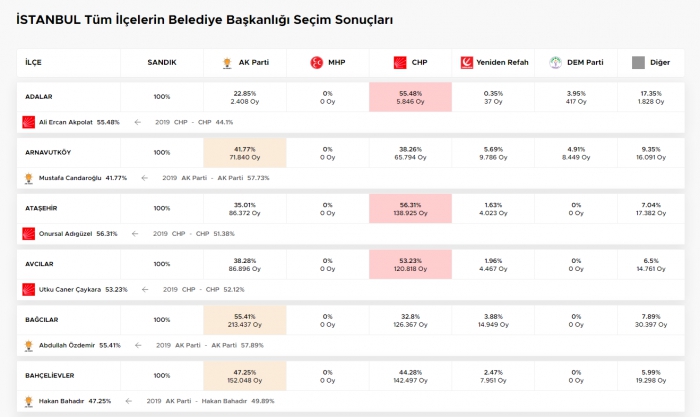Image resolution: width=700 pixels, height=417 pixels.
Task: Click the DEM Parti logo in the header
Action: coord(557,62)
